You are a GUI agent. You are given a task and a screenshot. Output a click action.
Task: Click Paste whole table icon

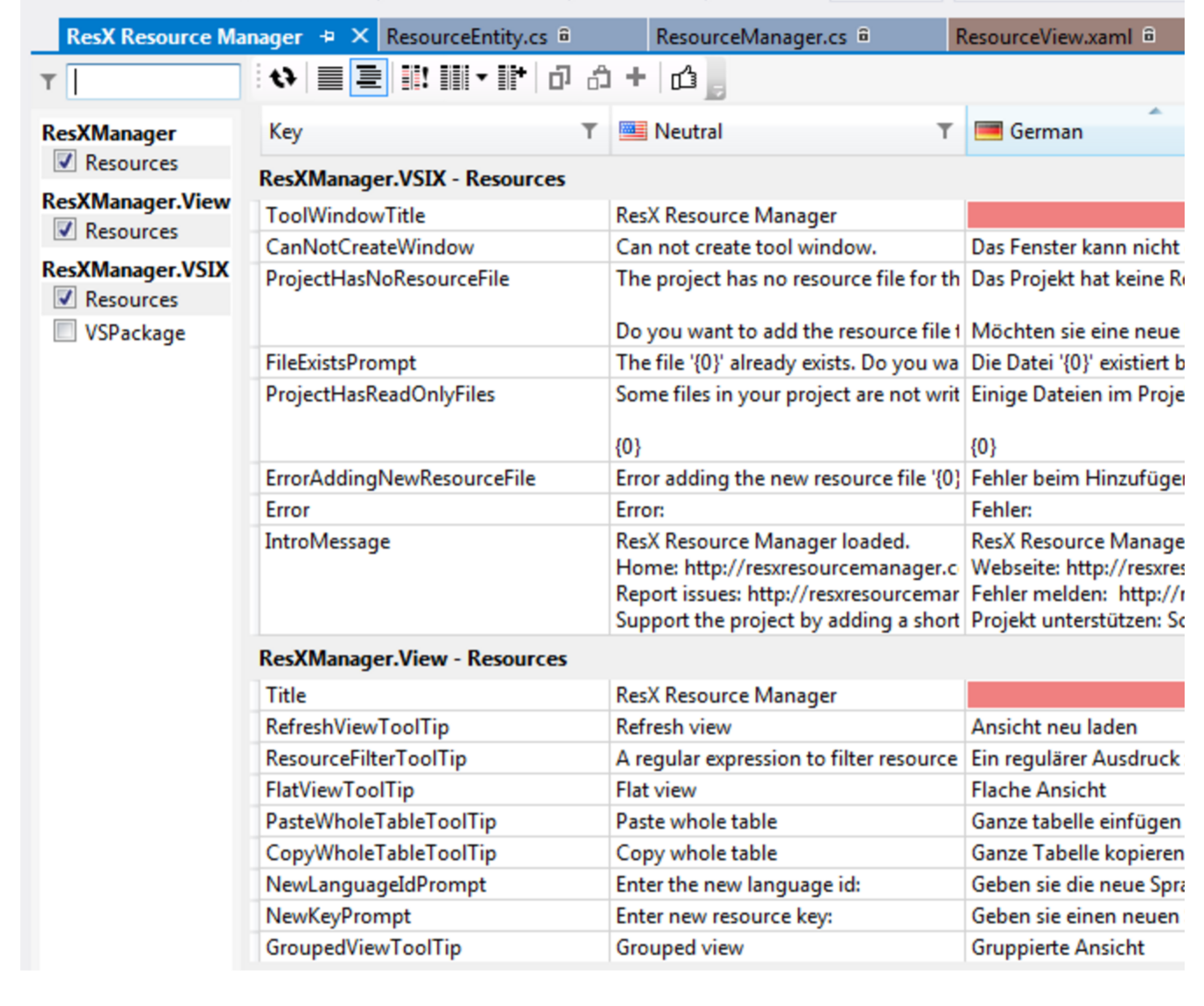599,78
